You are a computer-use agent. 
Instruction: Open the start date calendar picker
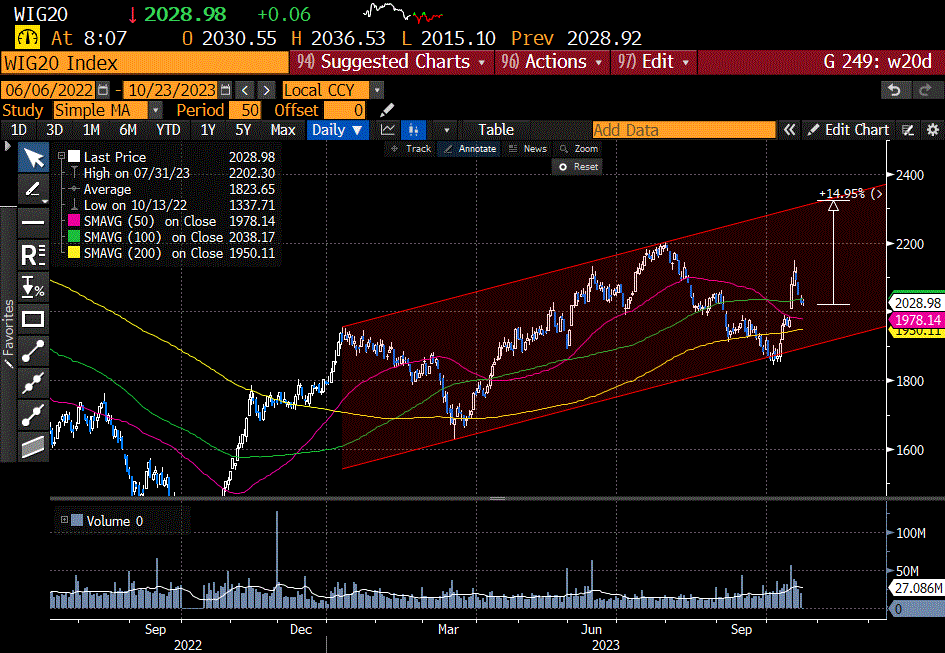click(x=103, y=90)
